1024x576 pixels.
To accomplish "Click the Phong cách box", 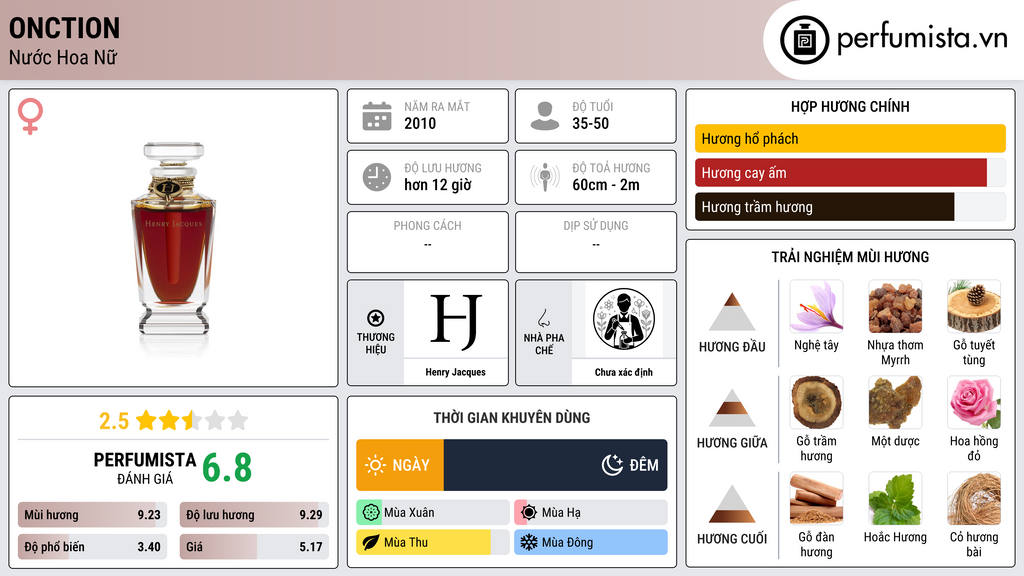I will click(428, 242).
